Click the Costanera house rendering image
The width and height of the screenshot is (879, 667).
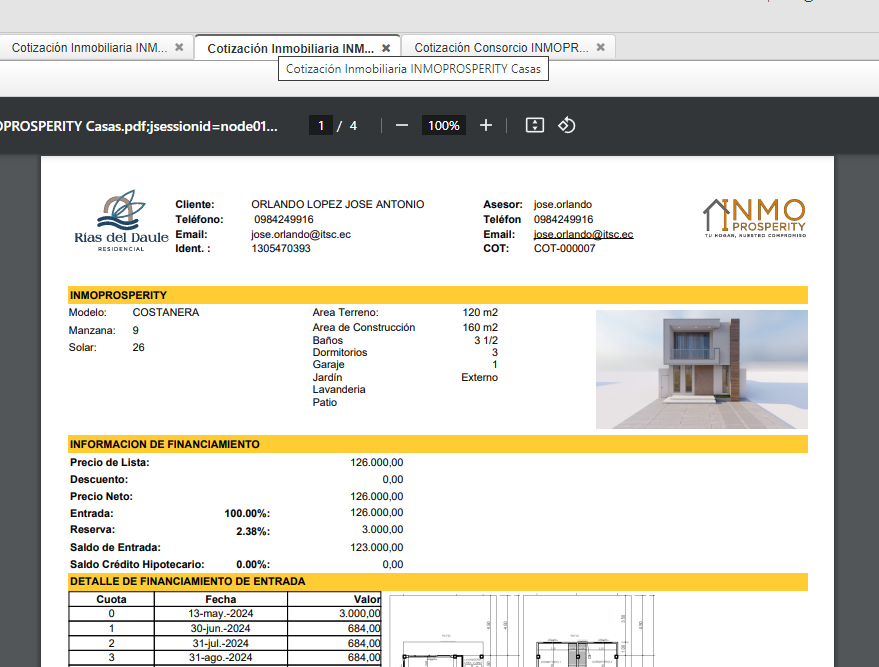[x=701, y=369]
